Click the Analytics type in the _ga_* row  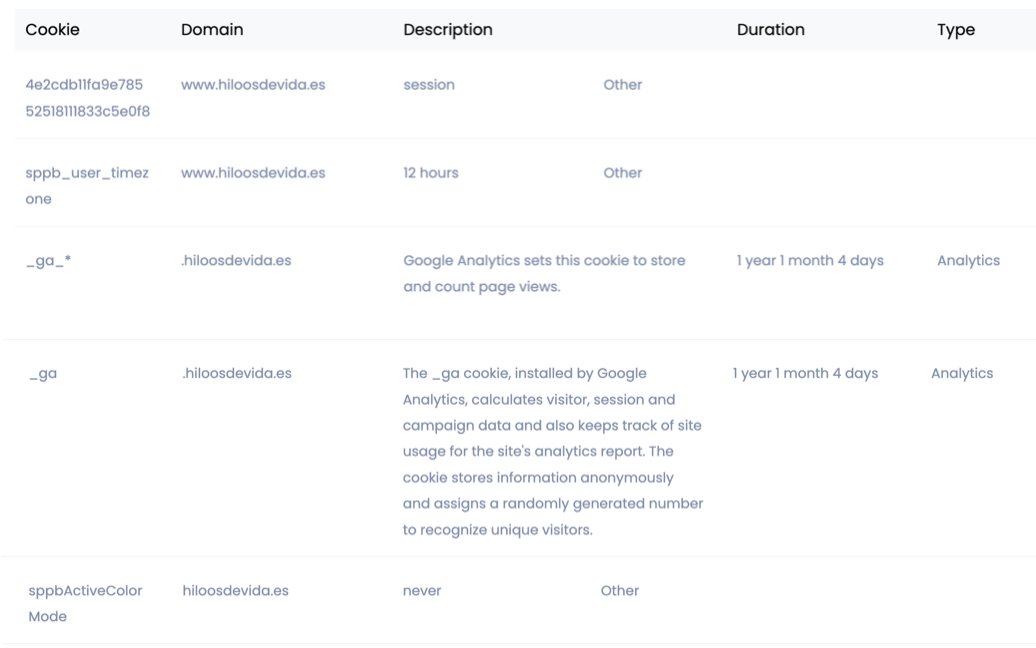pyautogui.click(x=968, y=261)
